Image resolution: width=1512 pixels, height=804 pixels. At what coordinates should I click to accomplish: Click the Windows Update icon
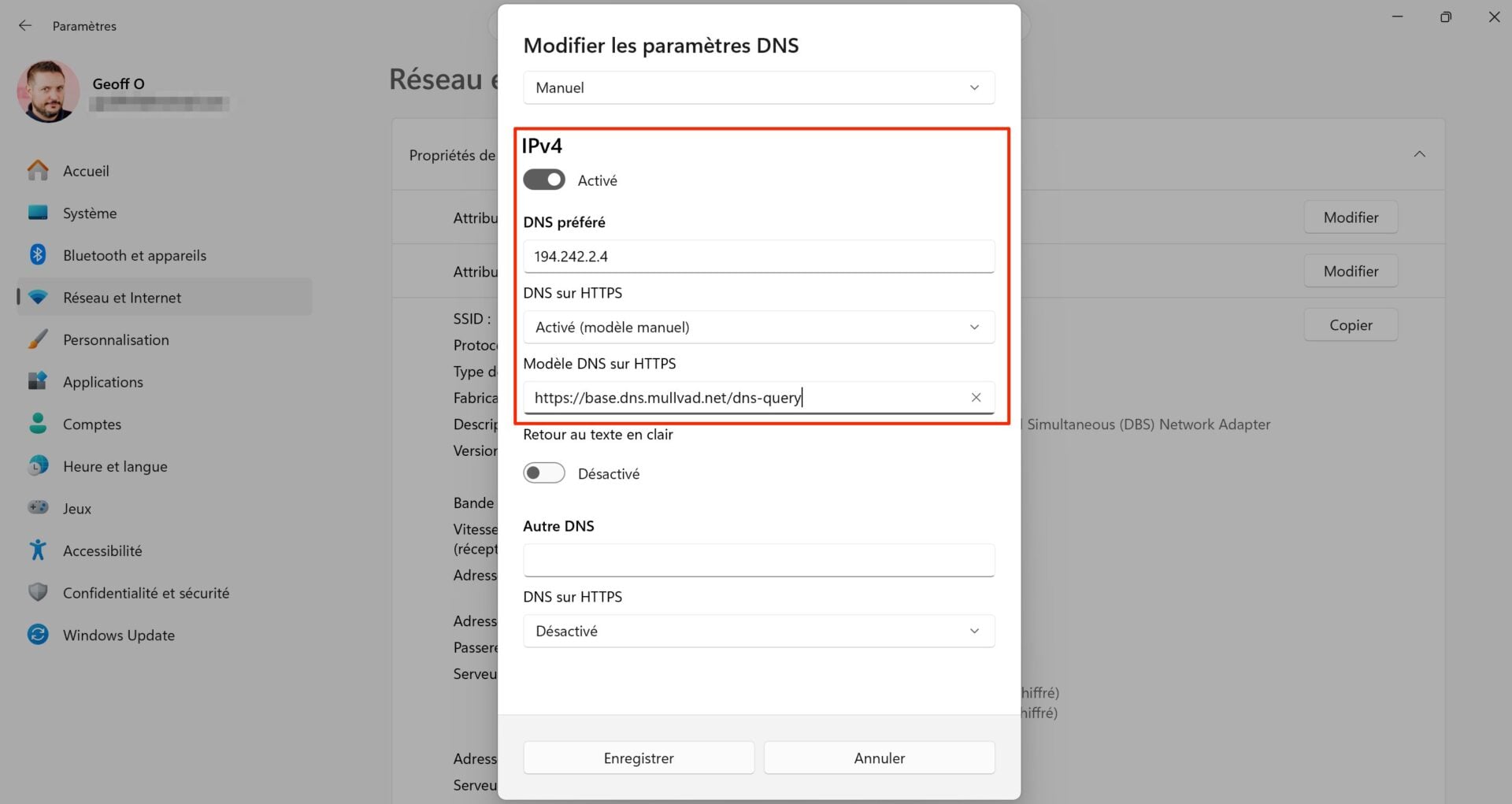[x=38, y=635]
